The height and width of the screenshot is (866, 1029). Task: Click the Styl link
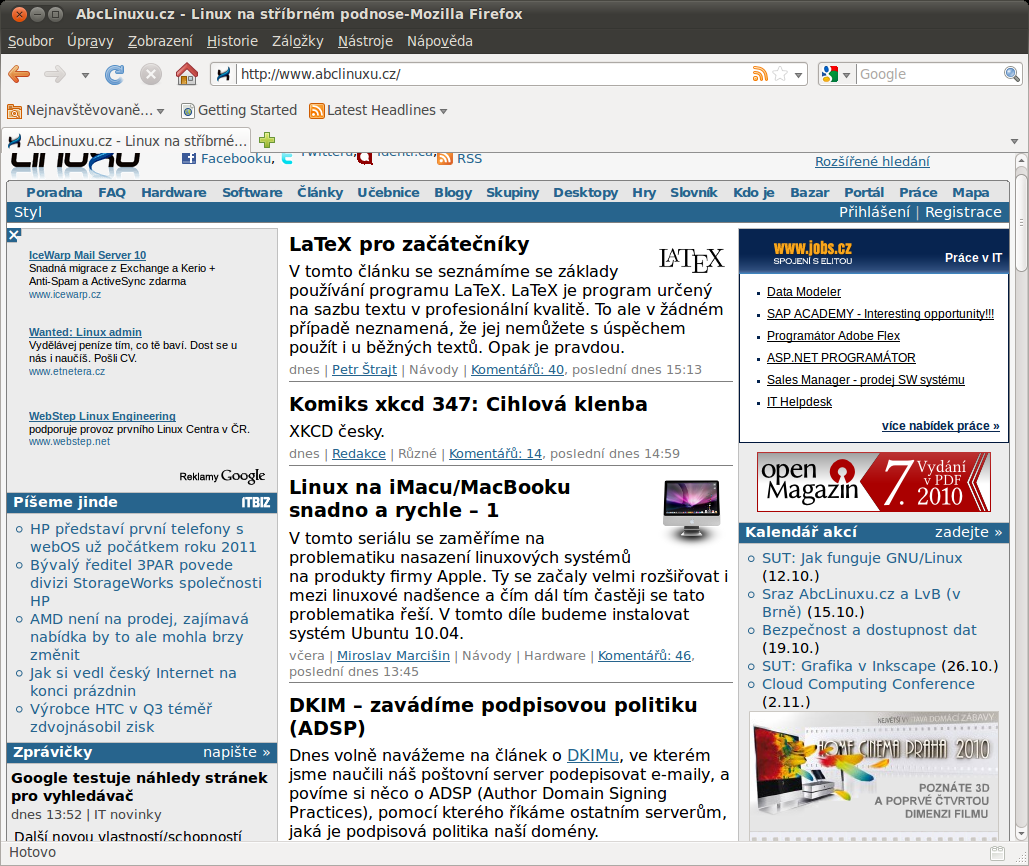[28, 212]
